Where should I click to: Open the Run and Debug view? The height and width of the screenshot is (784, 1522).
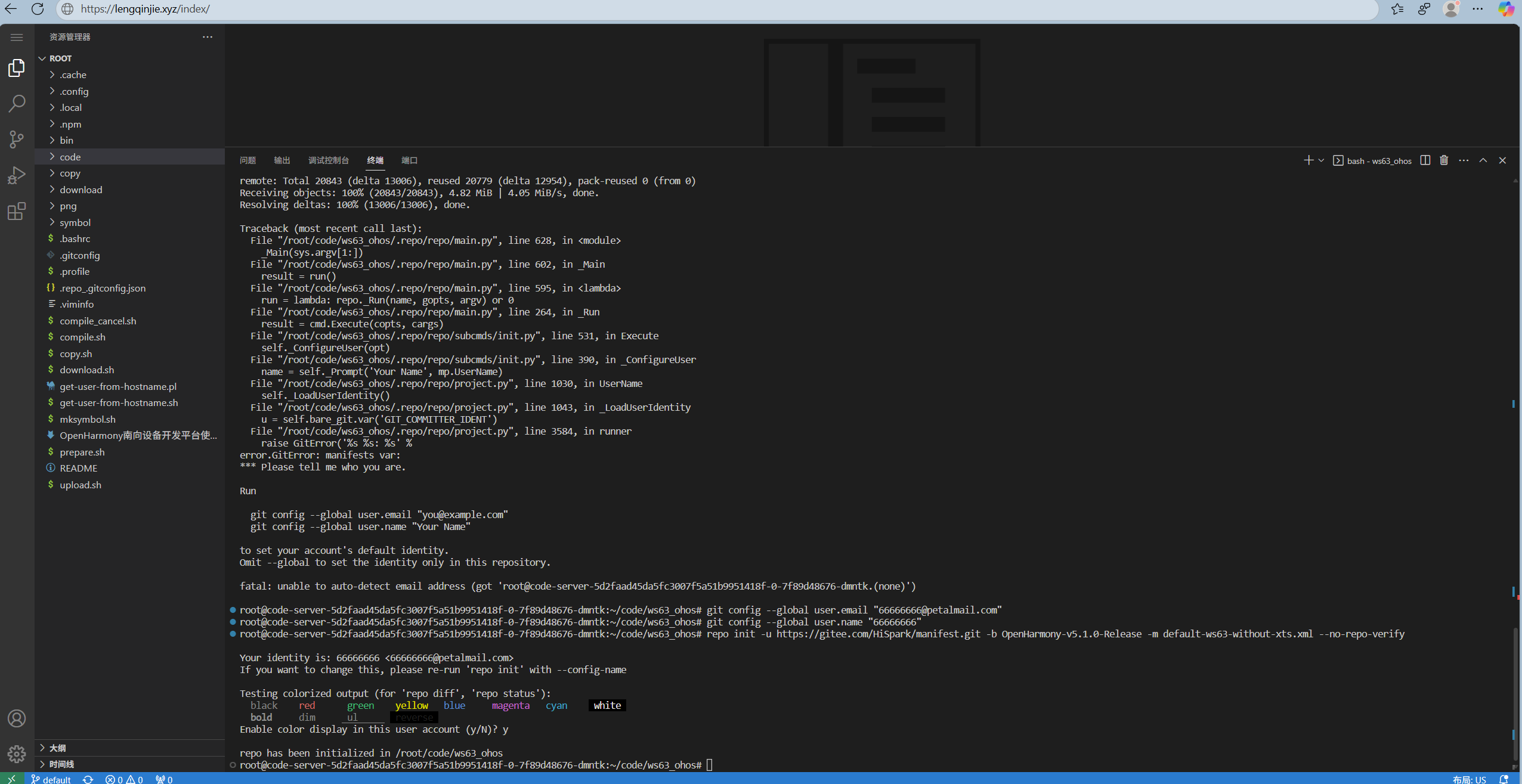(16, 175)
